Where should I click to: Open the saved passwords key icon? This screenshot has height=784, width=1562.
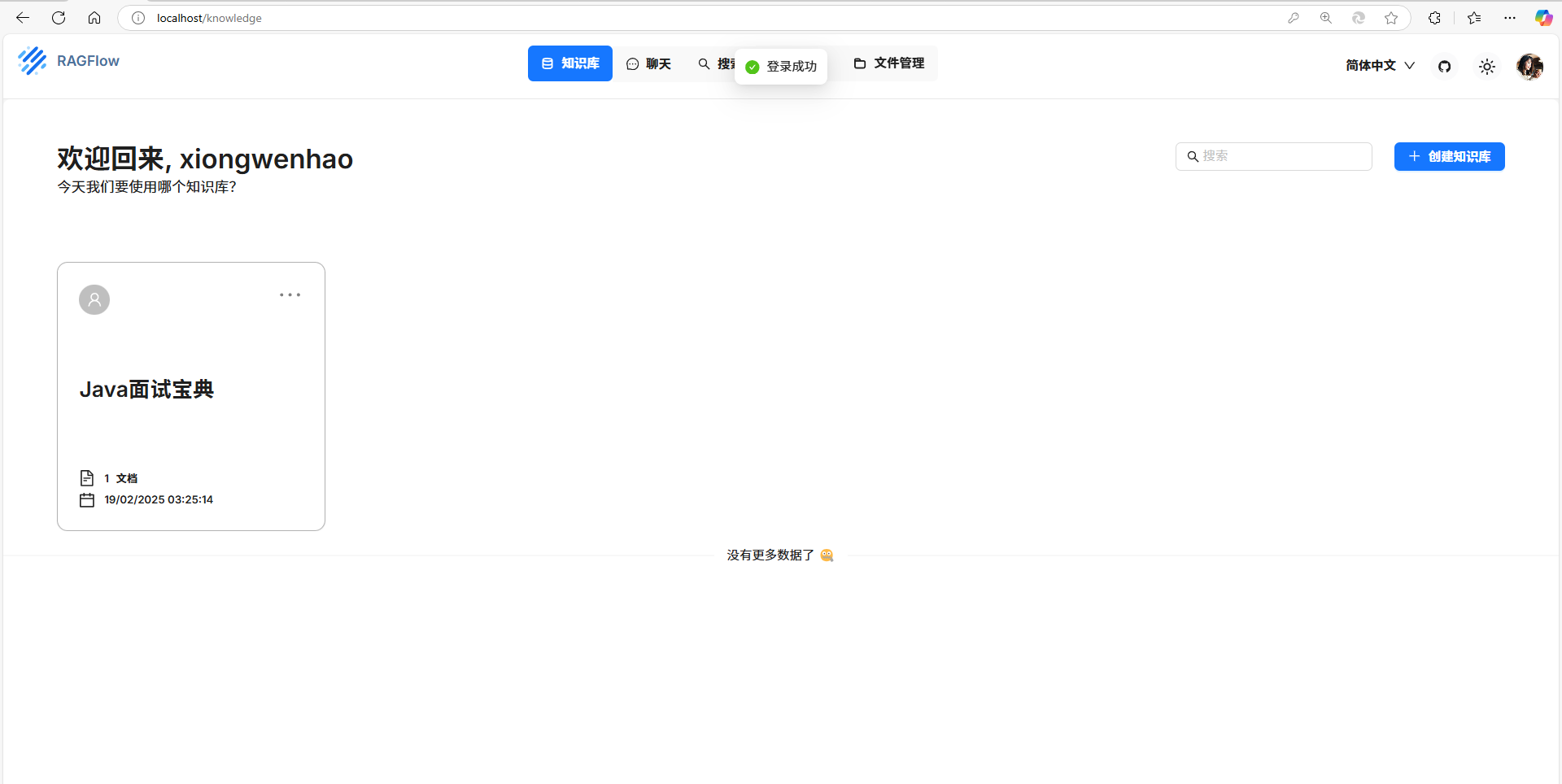point(1294,18)
